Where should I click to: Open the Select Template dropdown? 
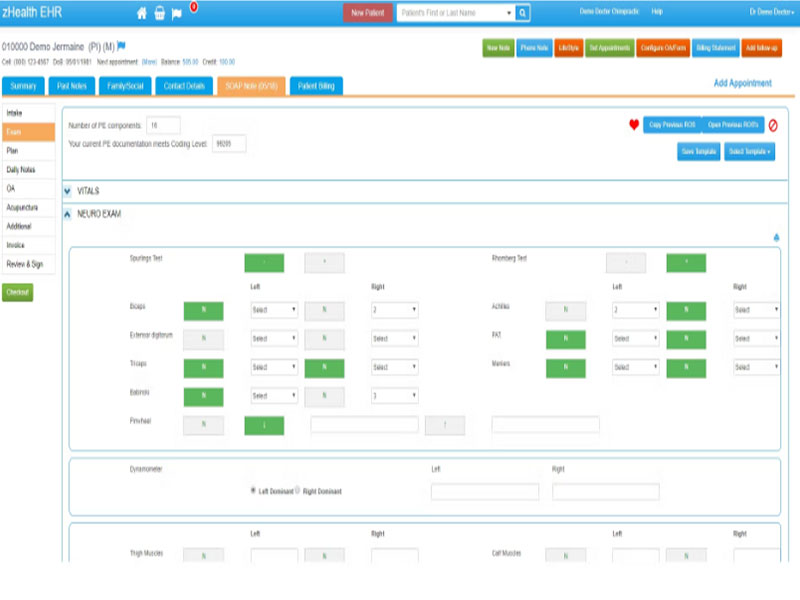click(x=750, y=151)
